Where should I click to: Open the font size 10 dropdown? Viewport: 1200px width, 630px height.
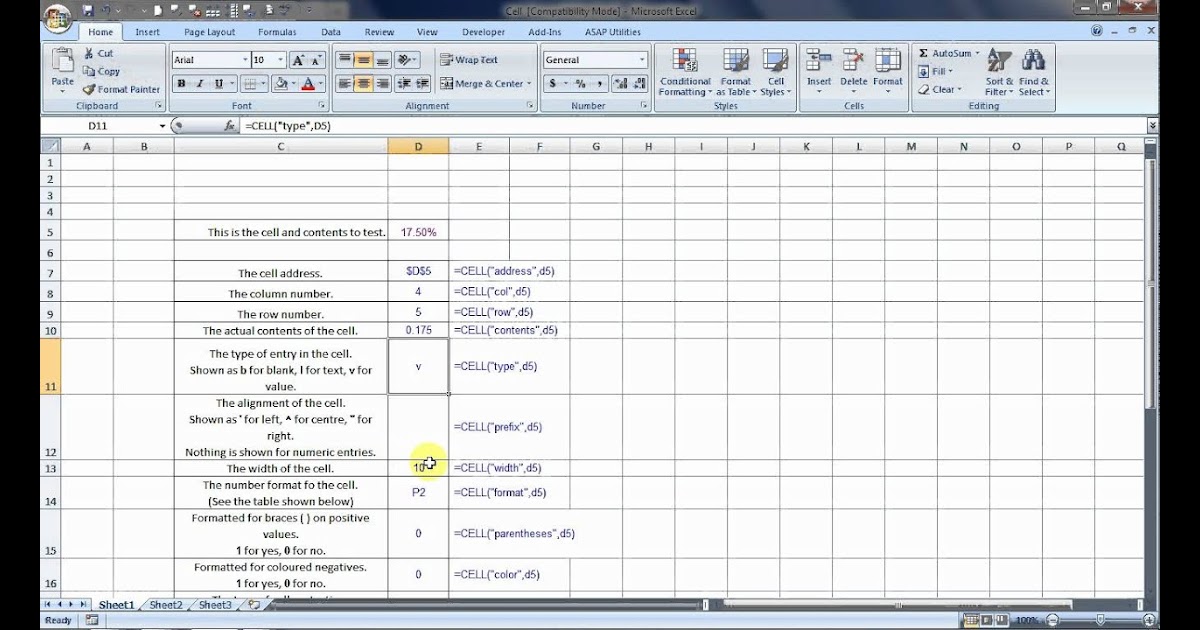tap(282, 60)
